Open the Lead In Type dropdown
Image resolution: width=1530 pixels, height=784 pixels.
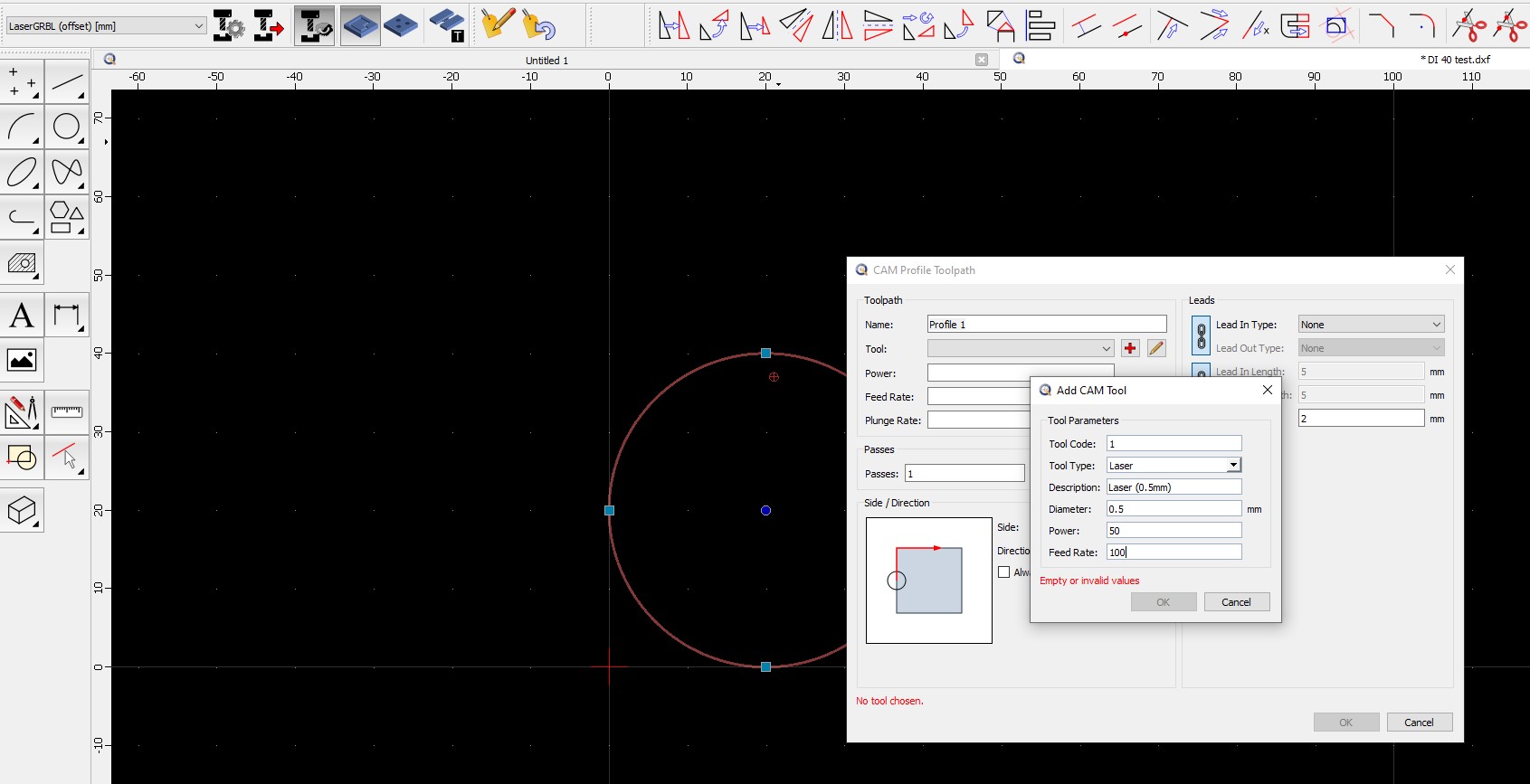(x=1371, y=325)
